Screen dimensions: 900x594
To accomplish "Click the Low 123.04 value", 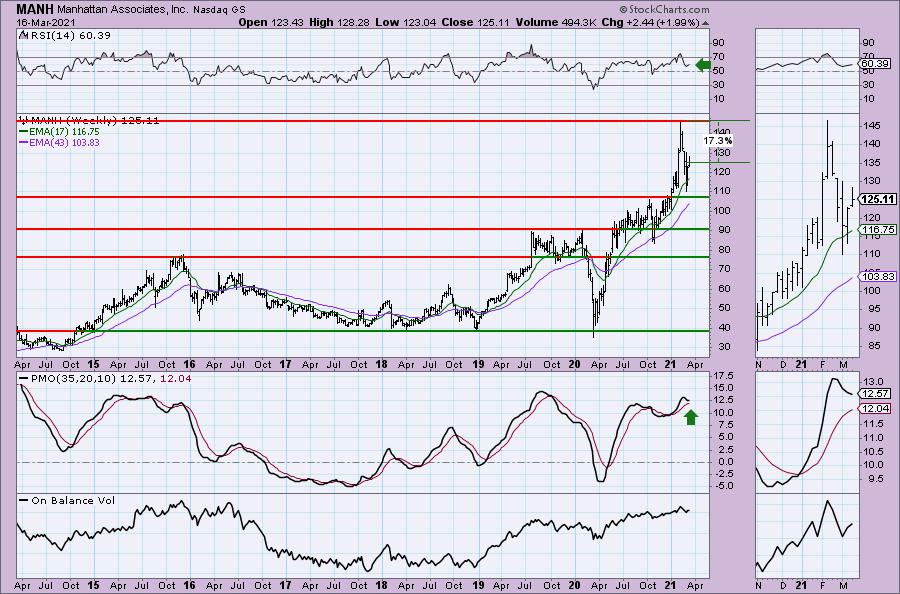I will pos(405,22).
